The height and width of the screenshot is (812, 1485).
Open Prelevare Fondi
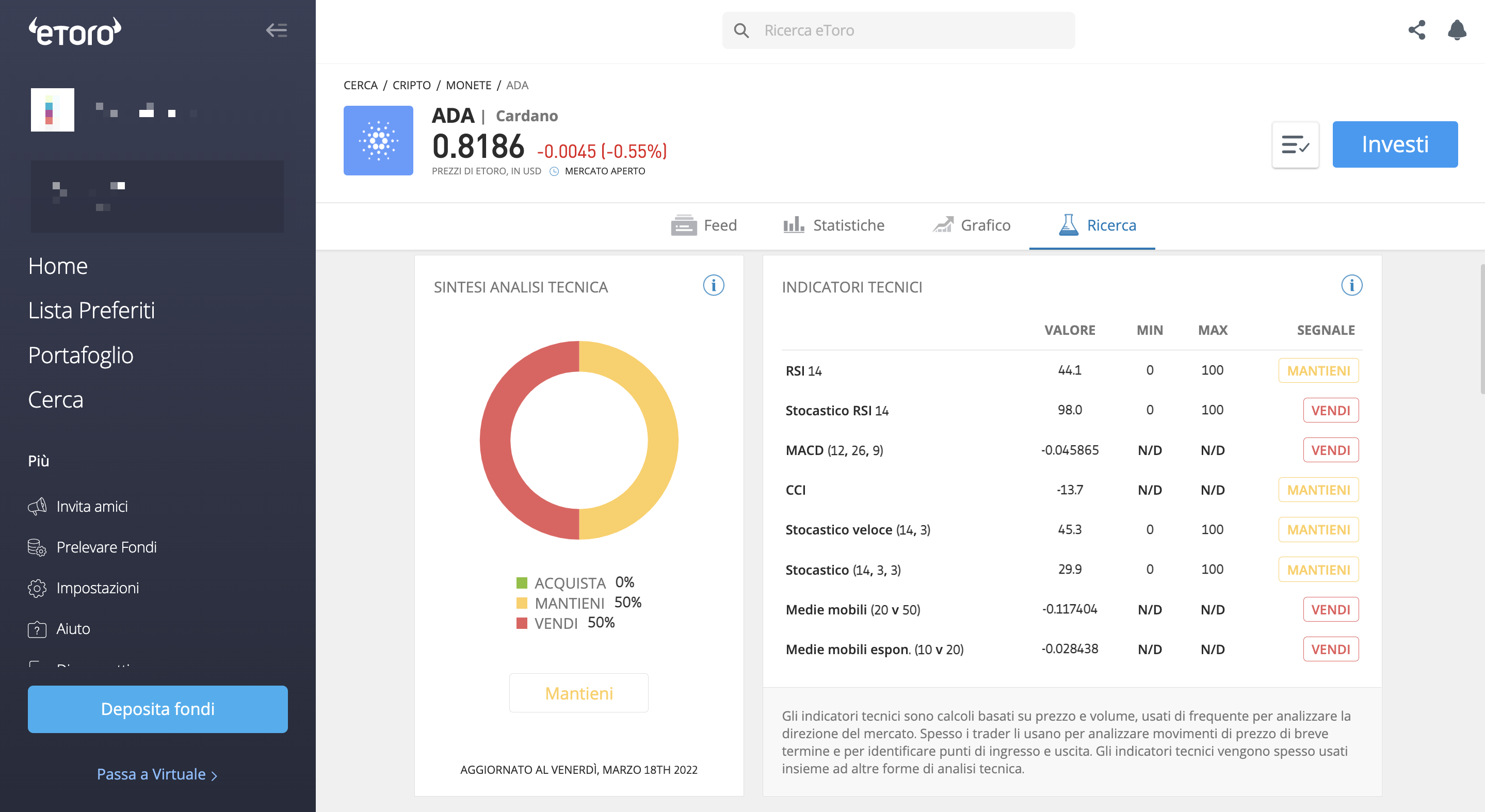107,547
